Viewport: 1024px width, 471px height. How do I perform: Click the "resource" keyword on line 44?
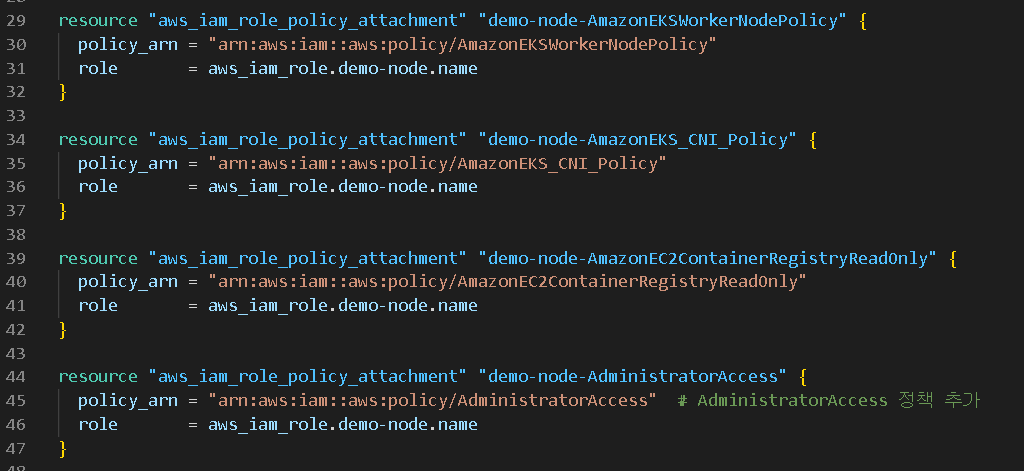(x=98, y=377)
